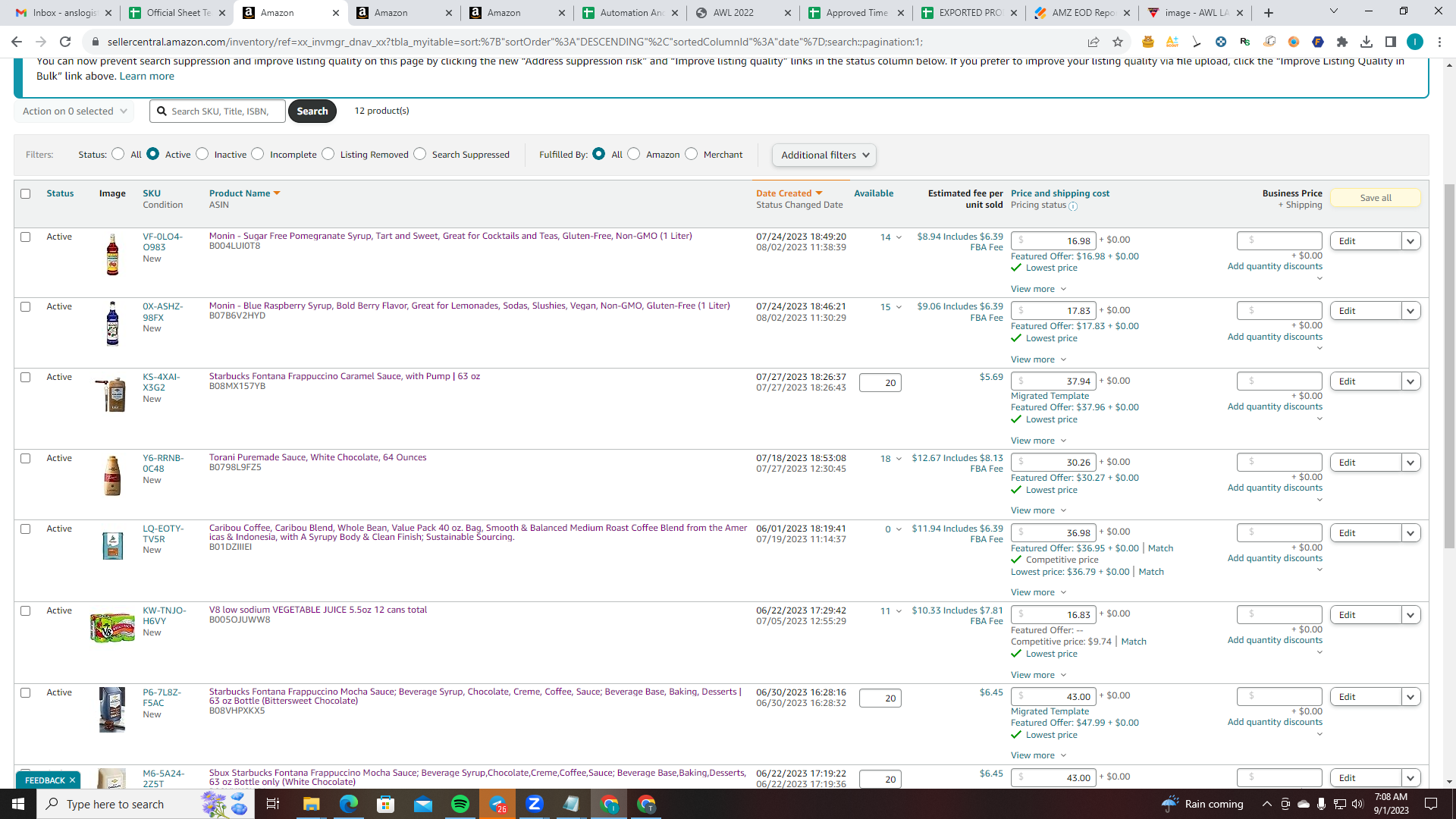This screenshot has width=1456, height=819.
Task: Switch to the Inbox Gmail tab
Action: [64, 13]
